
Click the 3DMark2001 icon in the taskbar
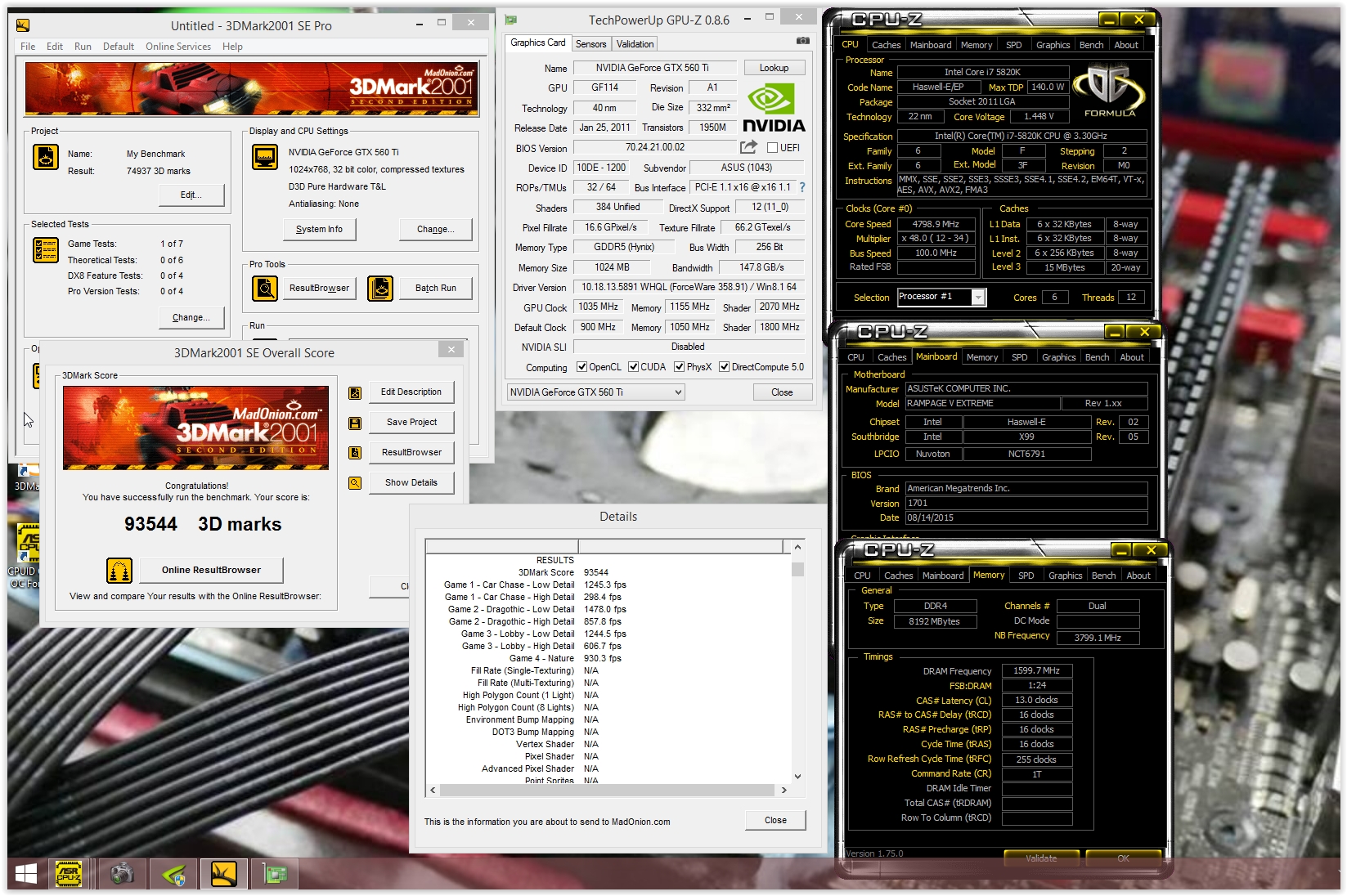coord(224,874)
